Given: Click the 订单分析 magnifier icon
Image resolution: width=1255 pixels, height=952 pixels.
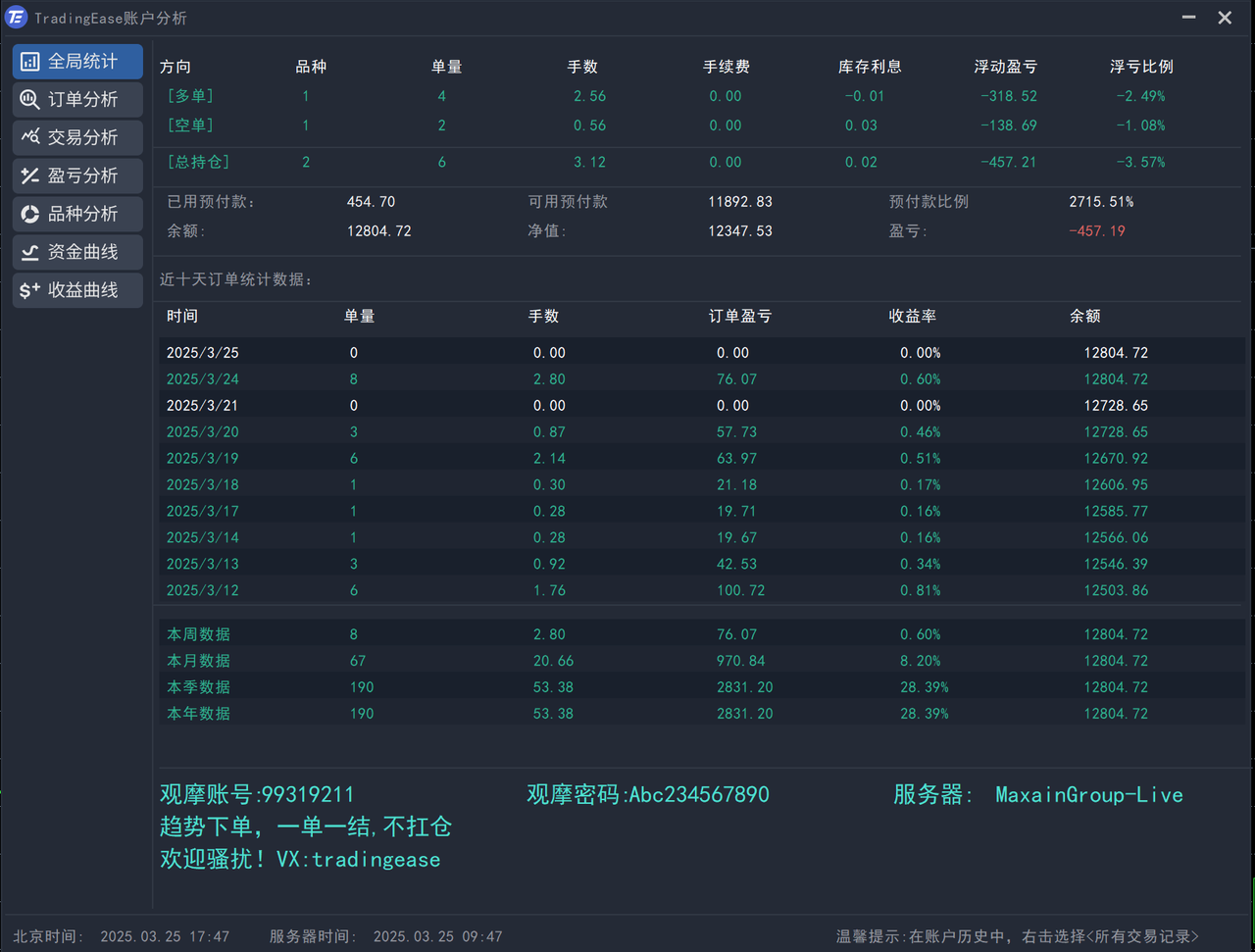Looking at the screenshot, I should [x=30, y=100].
